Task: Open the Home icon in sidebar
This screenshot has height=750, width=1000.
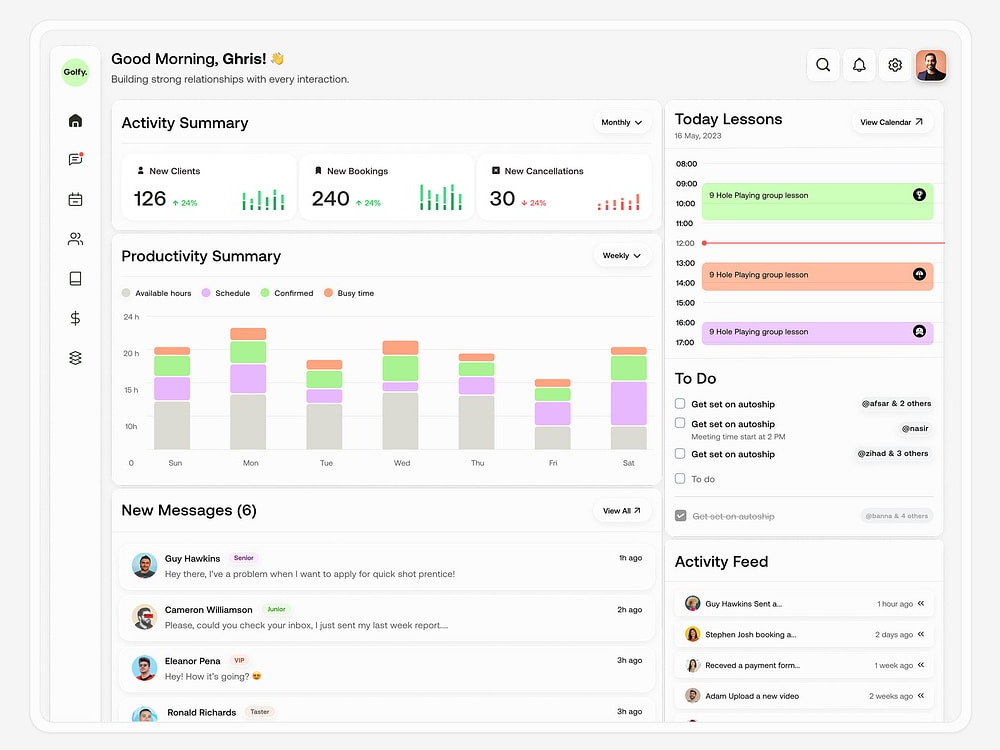Action: (75, 121)
